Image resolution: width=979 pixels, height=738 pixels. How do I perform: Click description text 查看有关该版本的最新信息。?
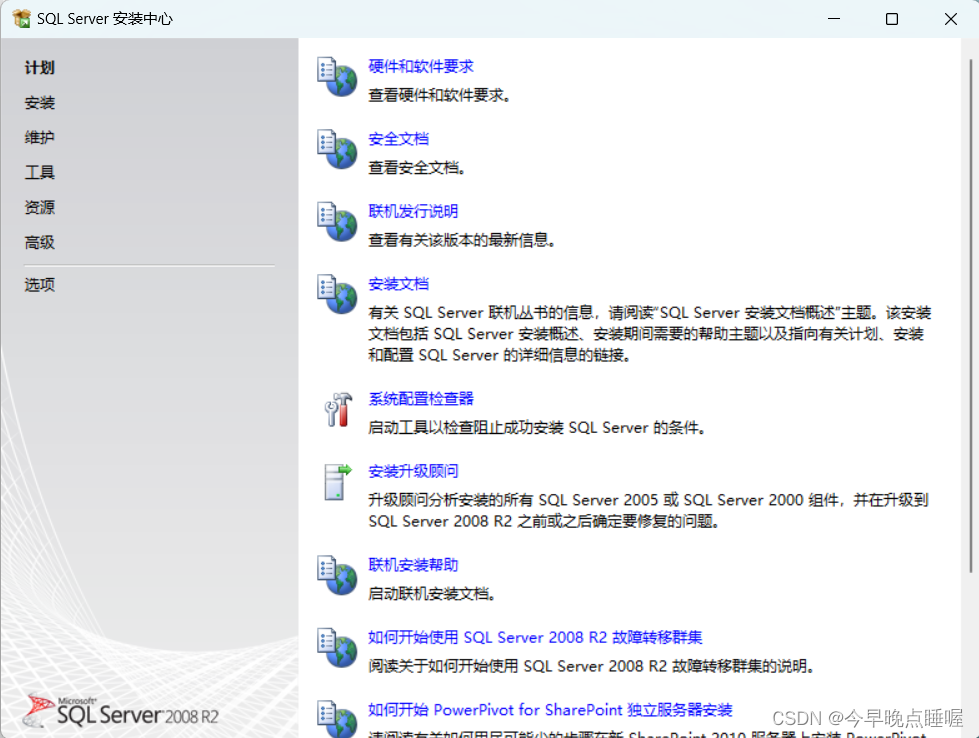pyautogui.click(x=462, y=240)
